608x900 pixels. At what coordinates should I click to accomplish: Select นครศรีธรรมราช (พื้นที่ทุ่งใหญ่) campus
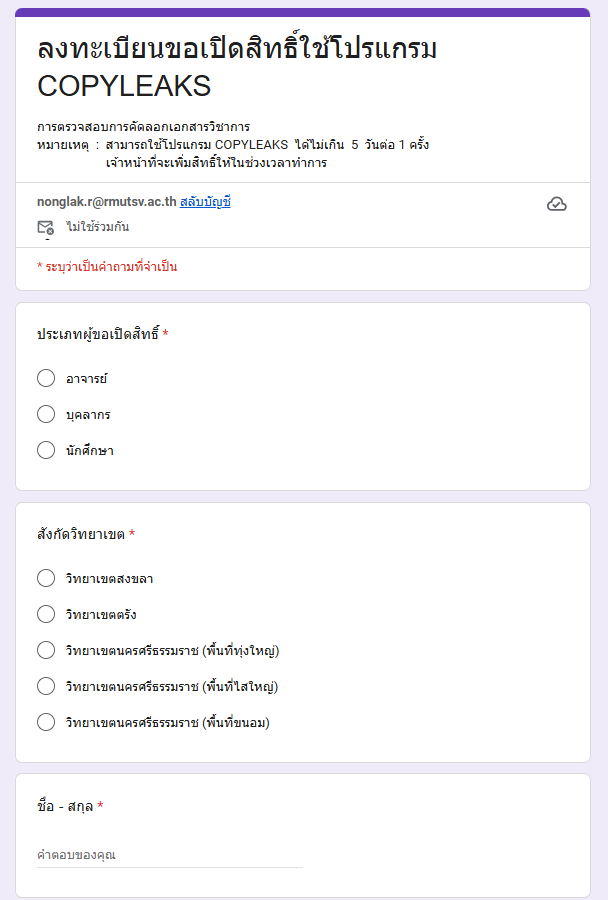pos(46,650)
